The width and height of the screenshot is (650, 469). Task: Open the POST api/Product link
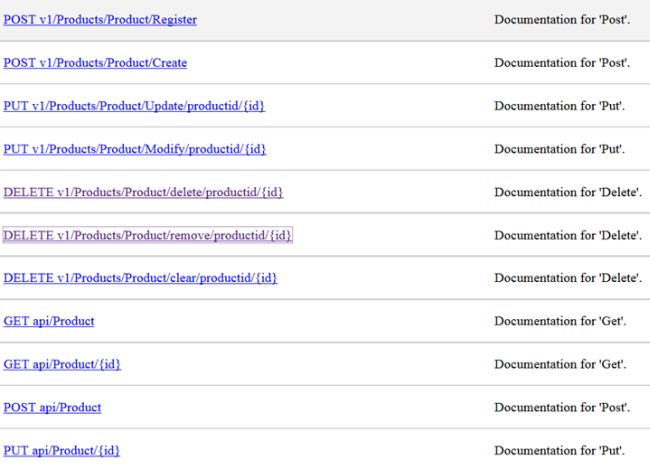click(x=52, y=407)
